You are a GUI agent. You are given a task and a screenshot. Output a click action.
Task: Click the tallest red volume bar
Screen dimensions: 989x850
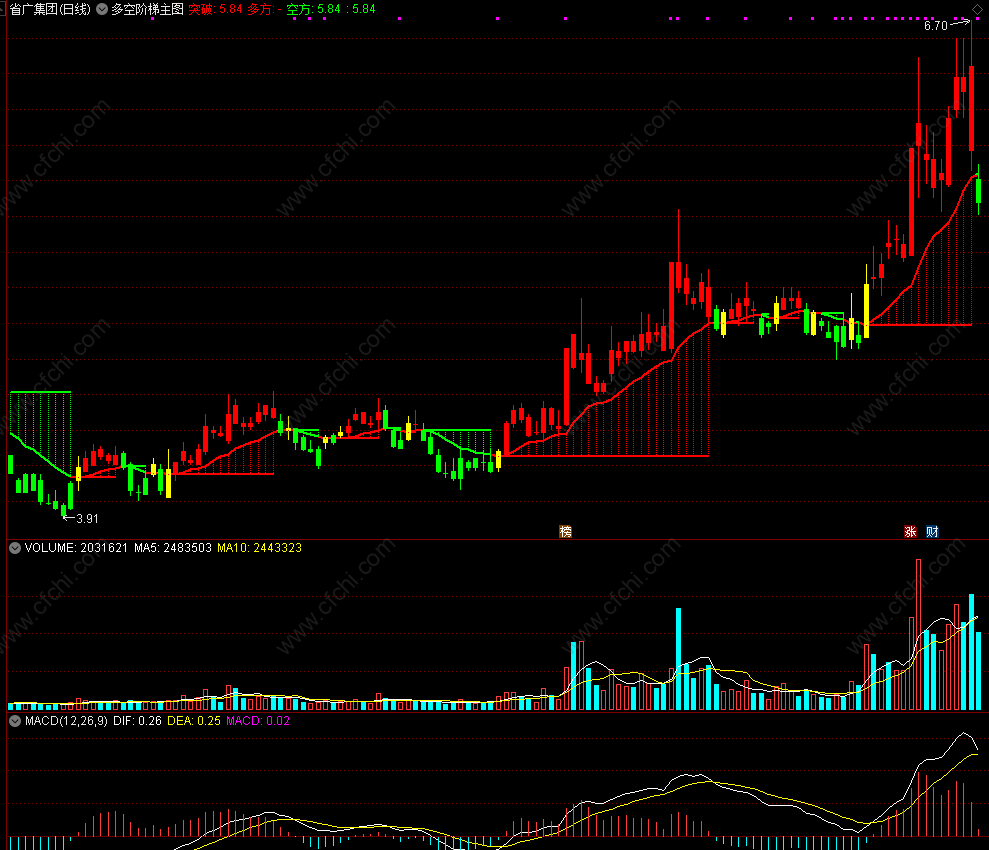pyautogui.click(x=918, y=634)
